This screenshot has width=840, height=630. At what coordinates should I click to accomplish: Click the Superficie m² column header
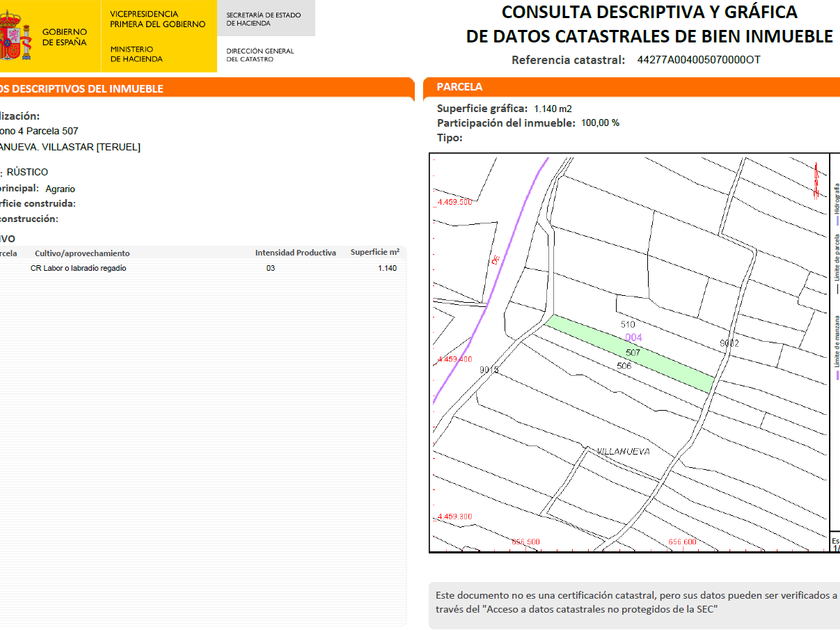point(375,252)
